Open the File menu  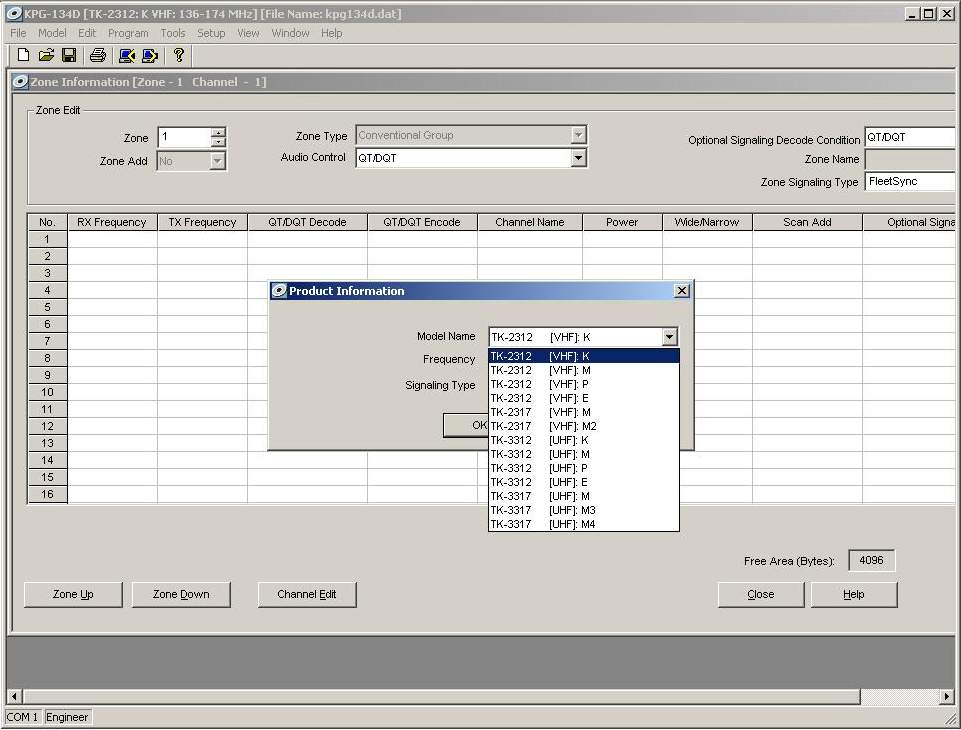(x=18, y=33)
